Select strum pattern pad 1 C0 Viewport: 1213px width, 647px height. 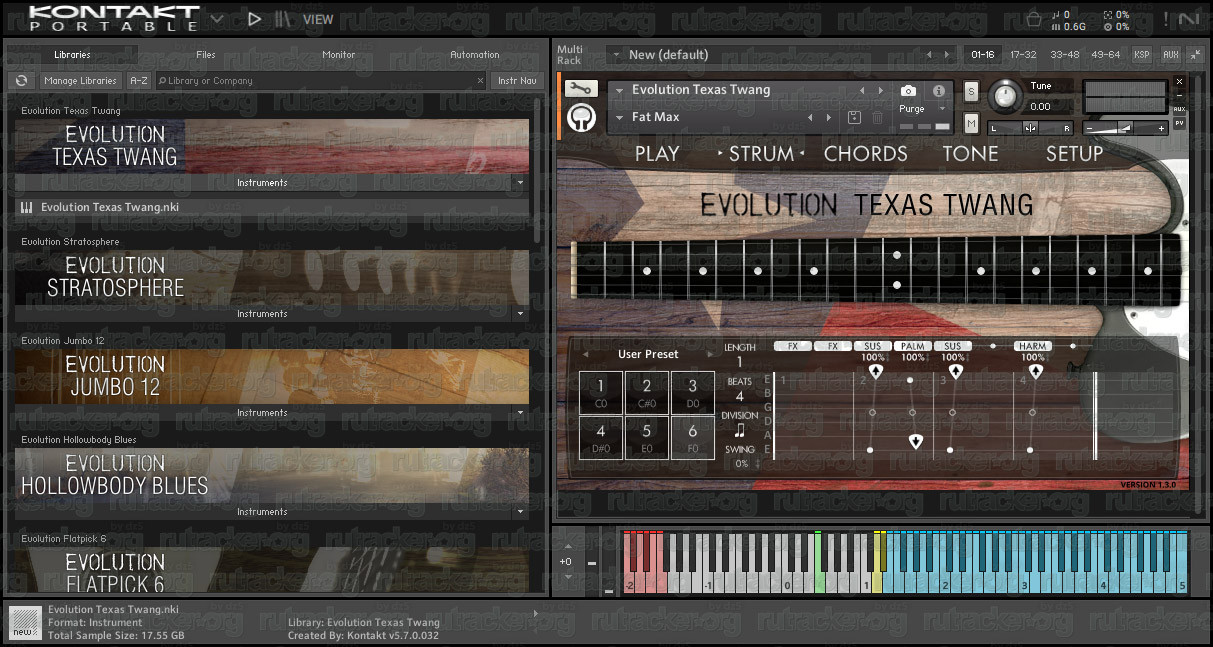[601, 392]
